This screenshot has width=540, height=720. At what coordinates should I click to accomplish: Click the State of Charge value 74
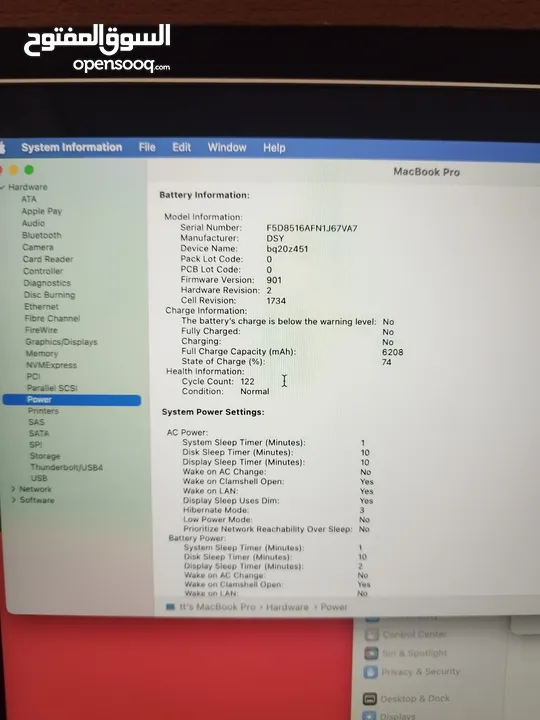tap(387, 362)
